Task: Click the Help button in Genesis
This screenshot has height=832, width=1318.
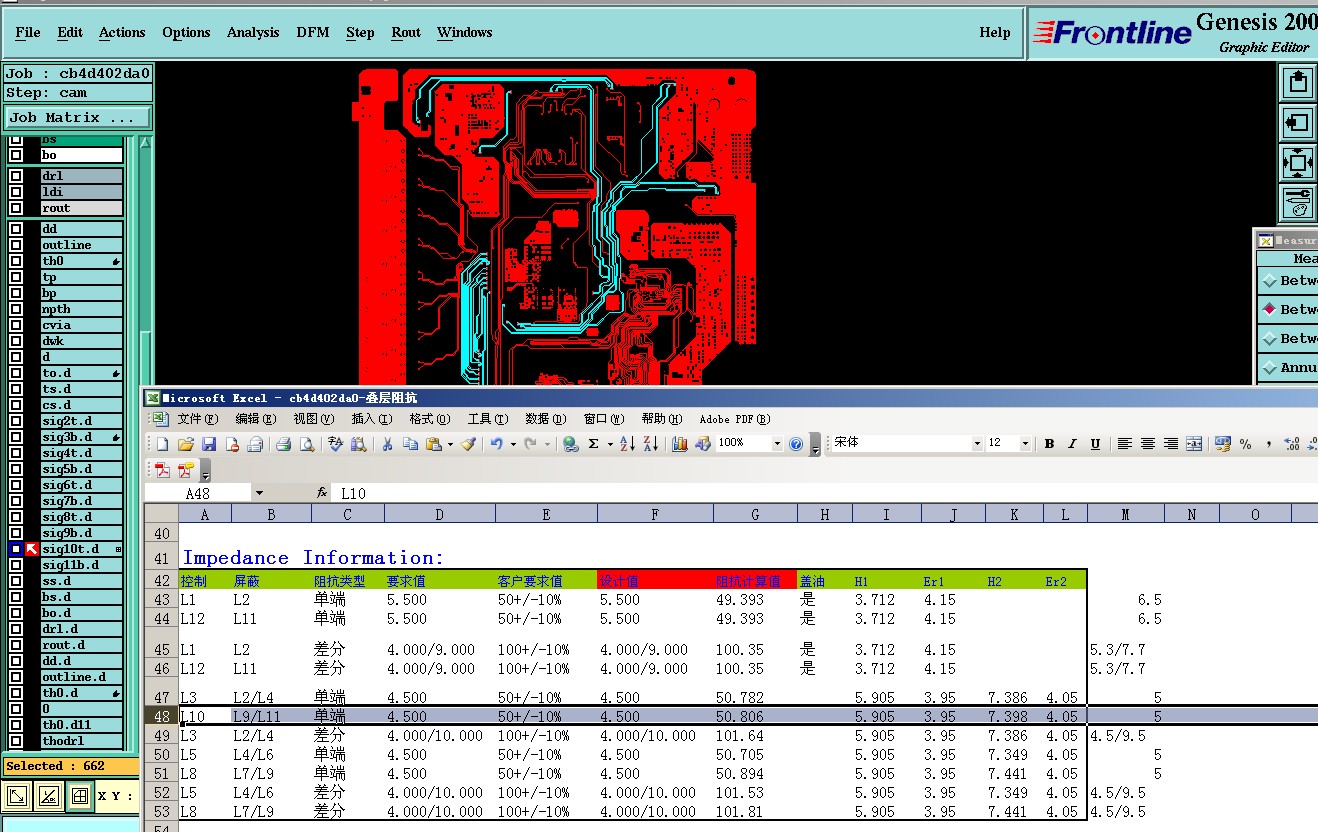Action: coord(994,33)
